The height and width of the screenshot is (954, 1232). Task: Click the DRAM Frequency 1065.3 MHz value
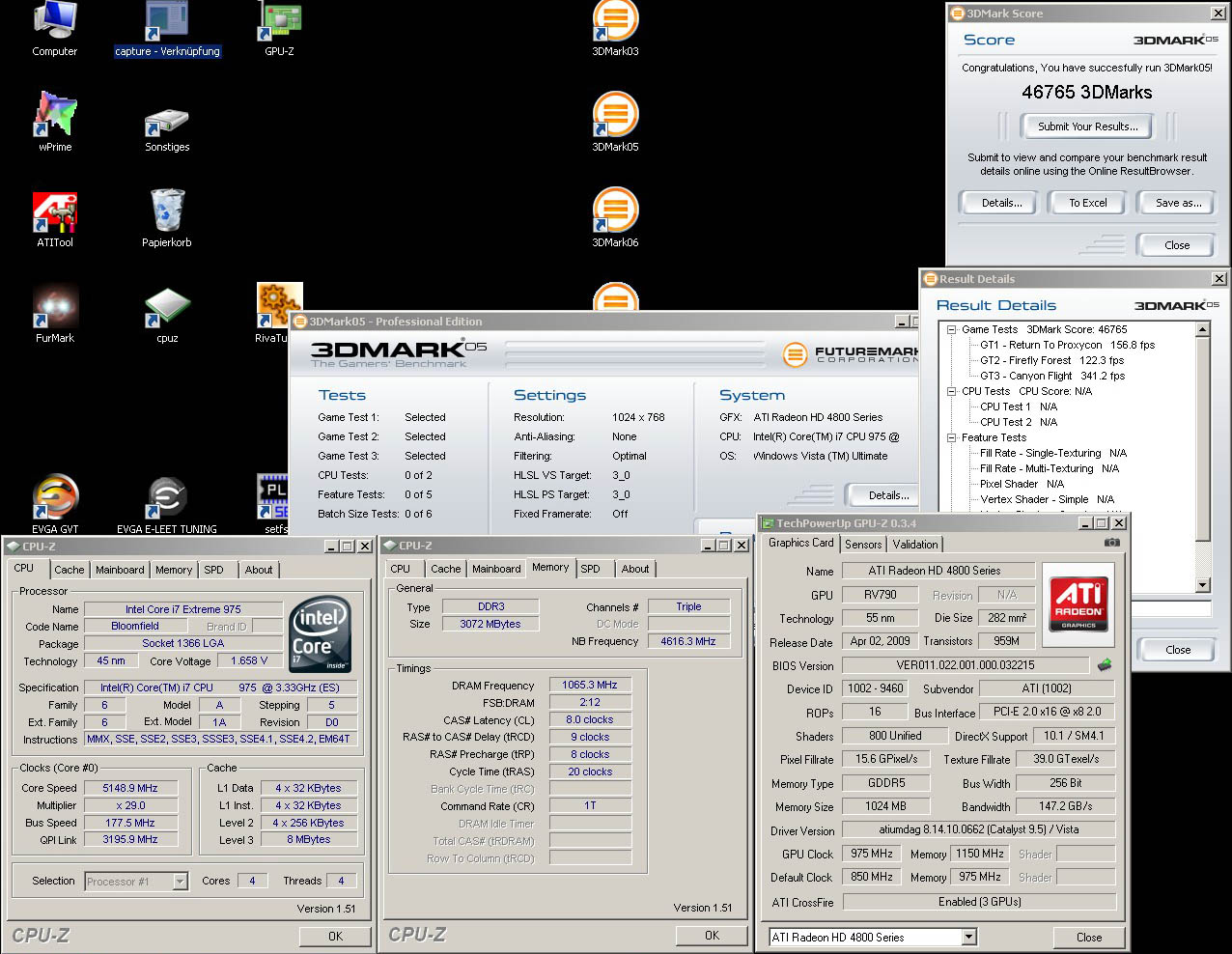[590, 685]
